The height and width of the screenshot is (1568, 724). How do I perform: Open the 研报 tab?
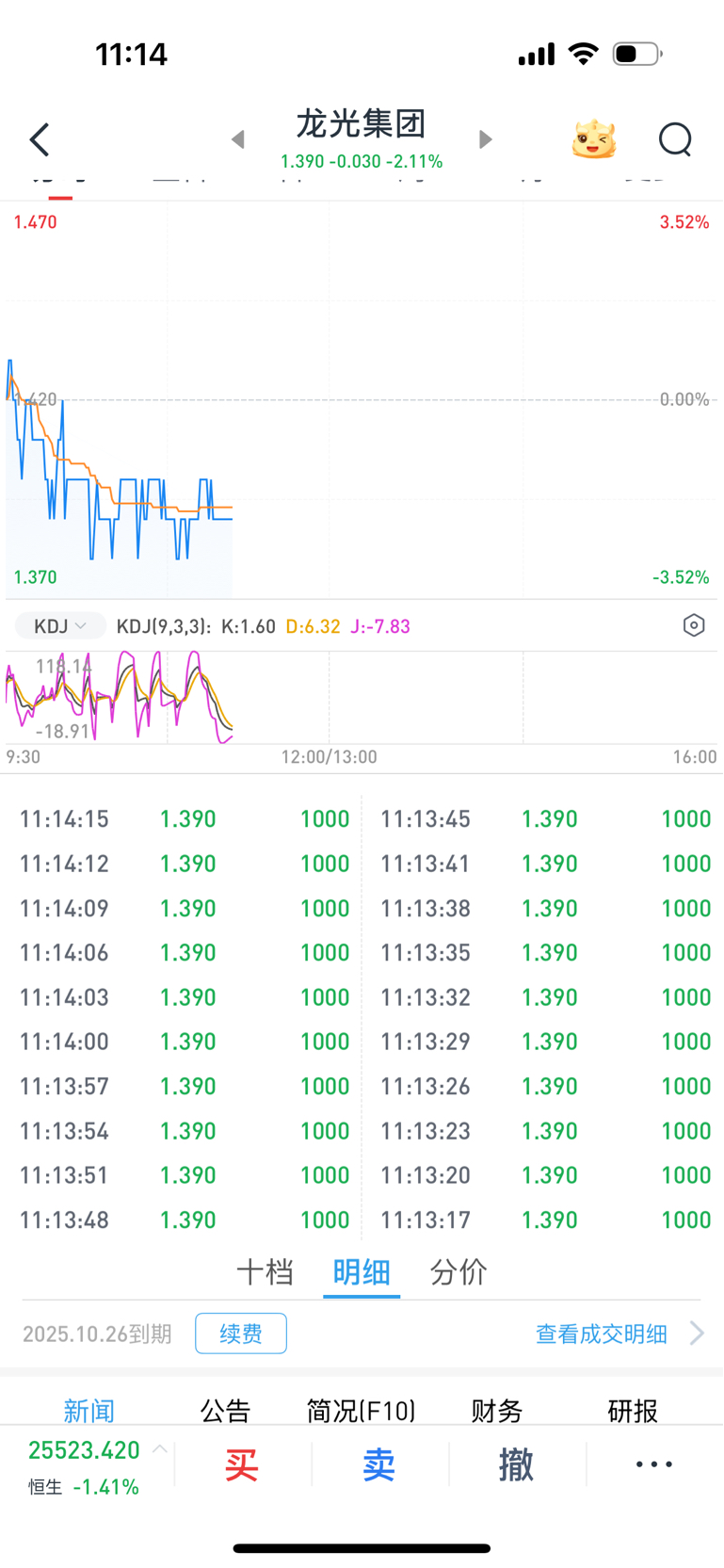coord(633,1411)
